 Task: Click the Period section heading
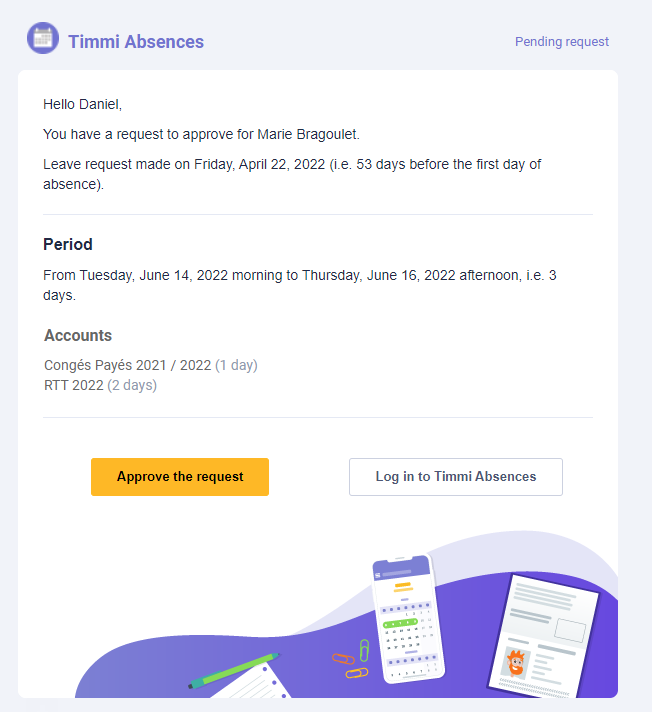68,244
